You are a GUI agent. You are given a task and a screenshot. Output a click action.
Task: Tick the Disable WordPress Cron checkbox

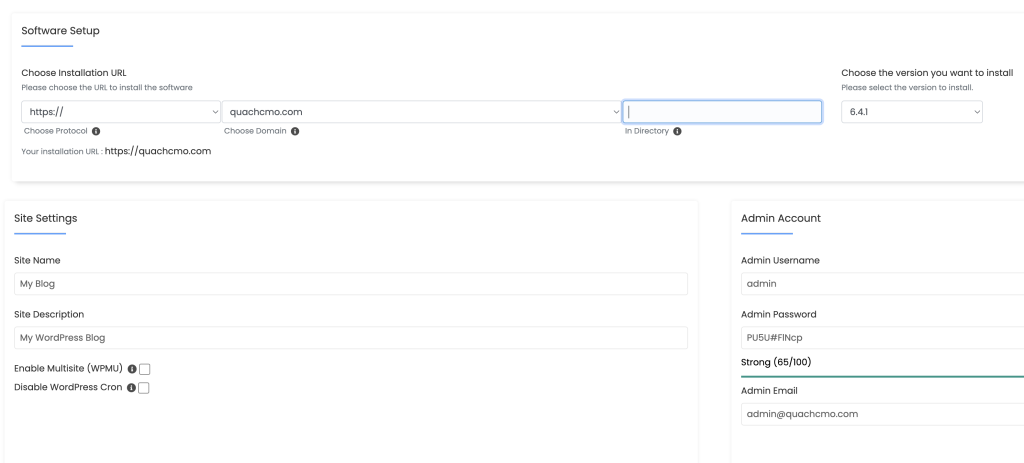(144, 388)
